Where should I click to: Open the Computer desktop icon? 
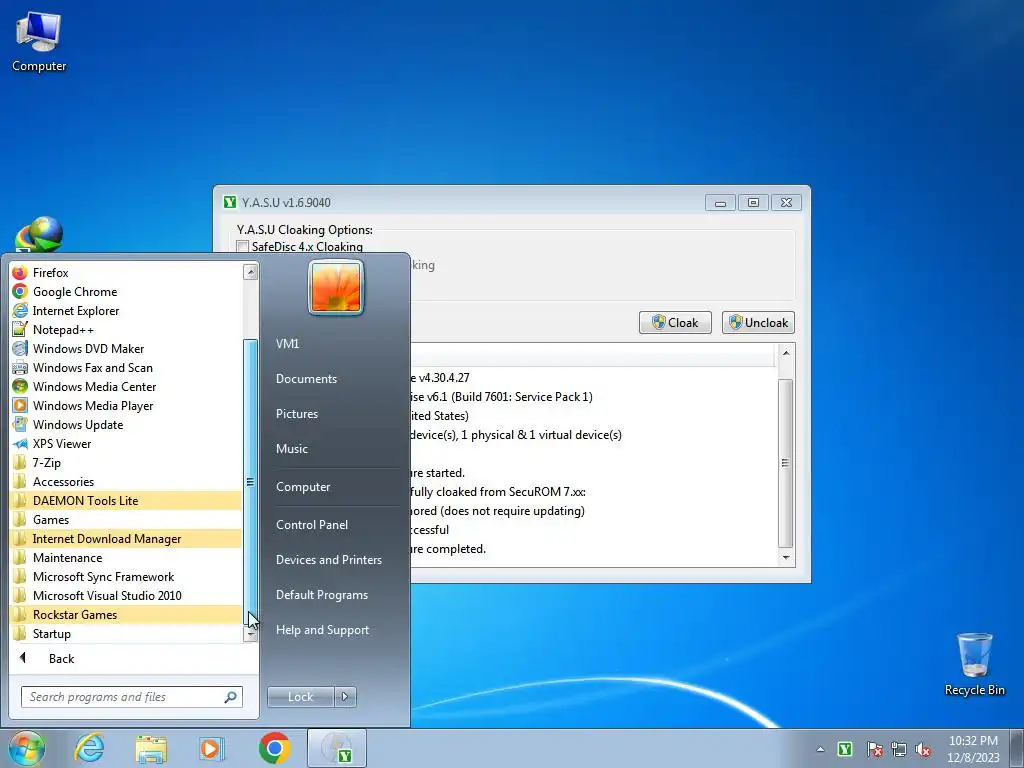pyautogui.click(x=39, y=41)
